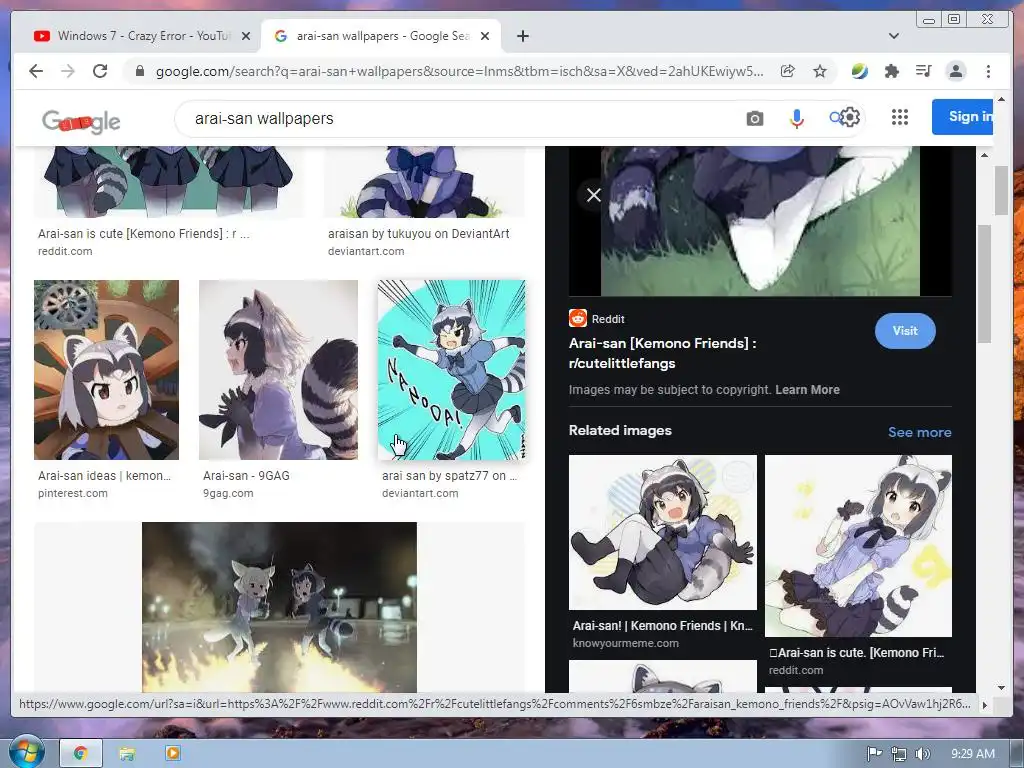The width and height of the screenshot is (1024, 768).
Task: Open media controls in toolbar
Action: click(x=923, y=71)
